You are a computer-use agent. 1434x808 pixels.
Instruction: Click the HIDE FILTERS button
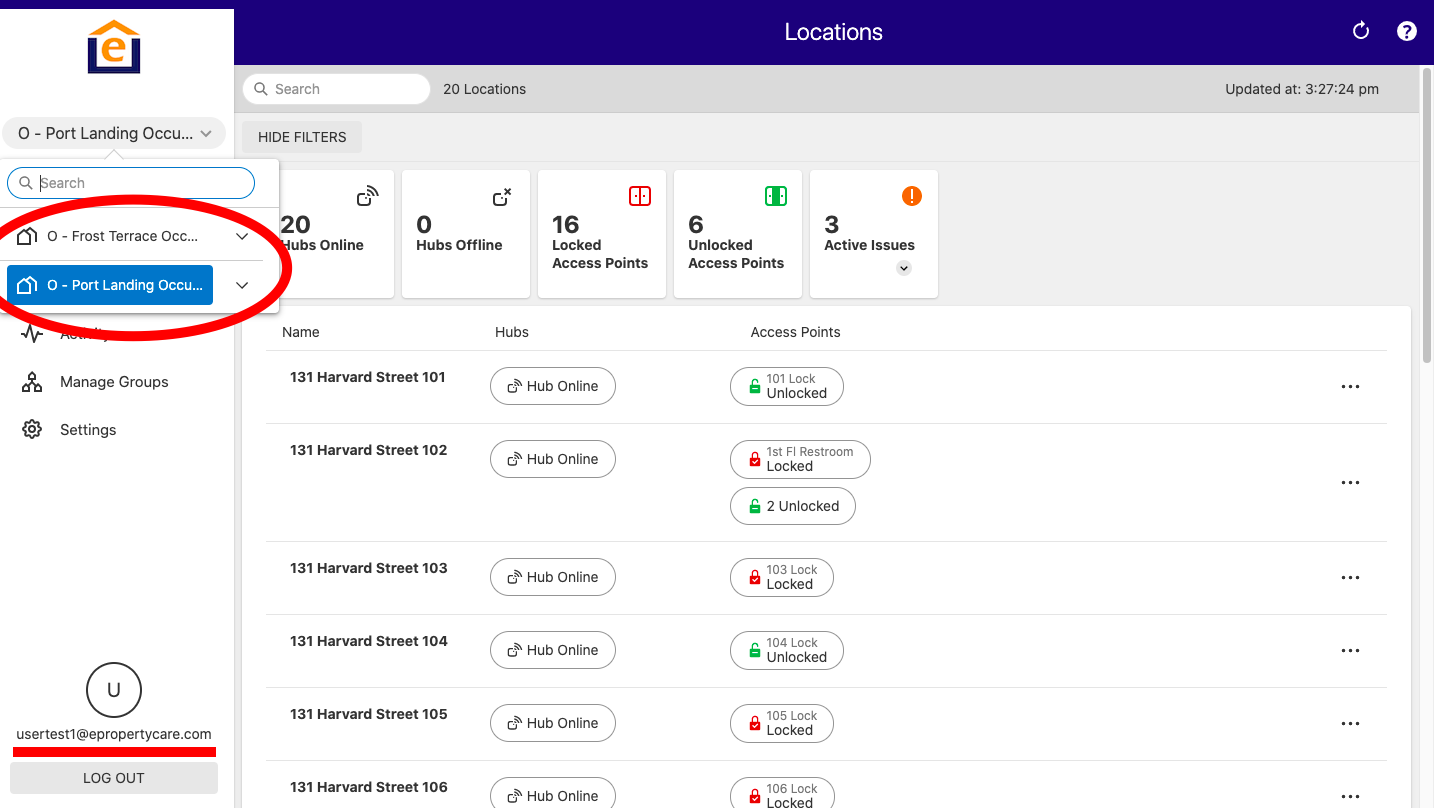point(302,137)
